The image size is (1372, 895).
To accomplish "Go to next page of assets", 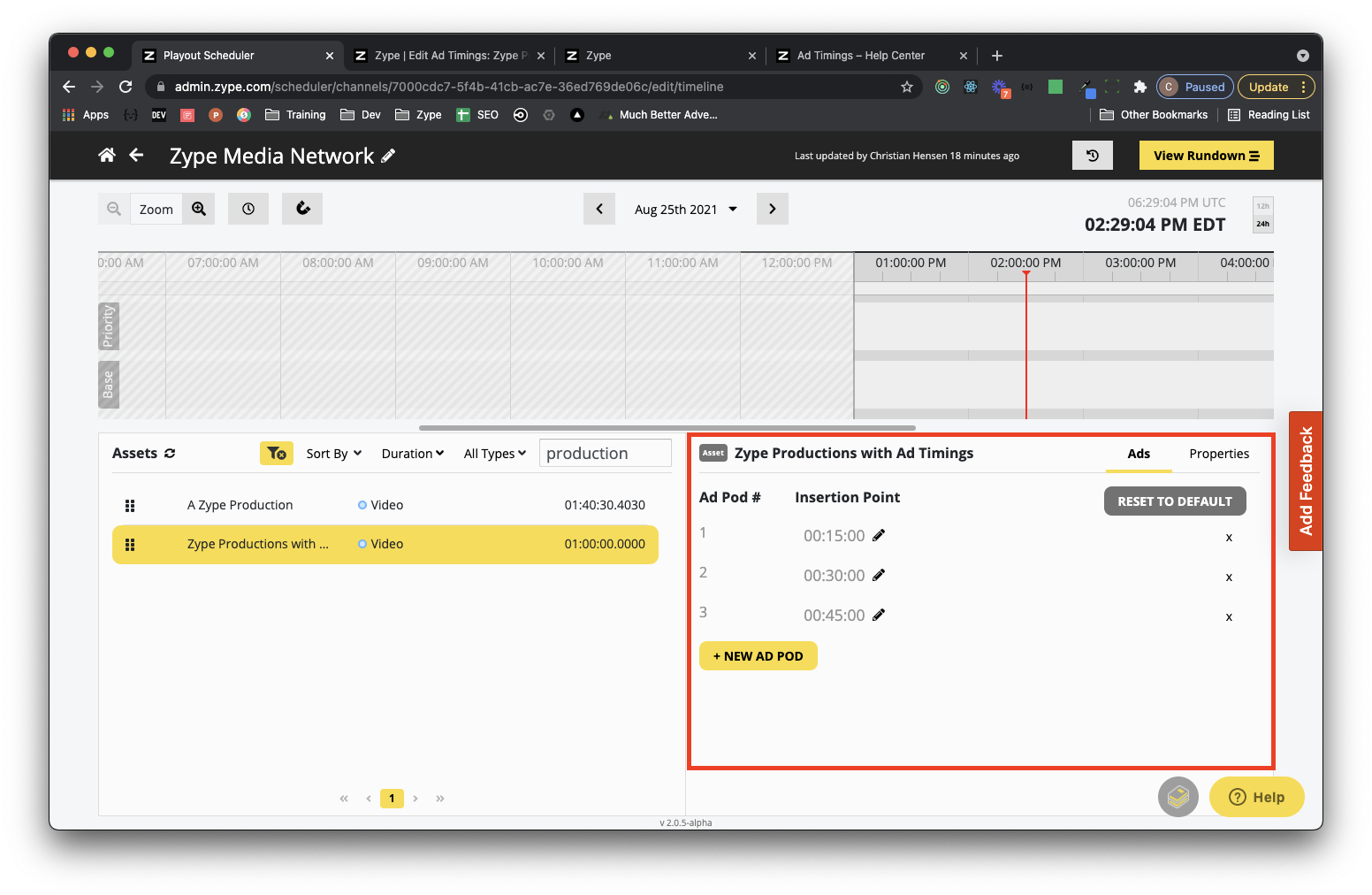I will (x=415, y=799).
